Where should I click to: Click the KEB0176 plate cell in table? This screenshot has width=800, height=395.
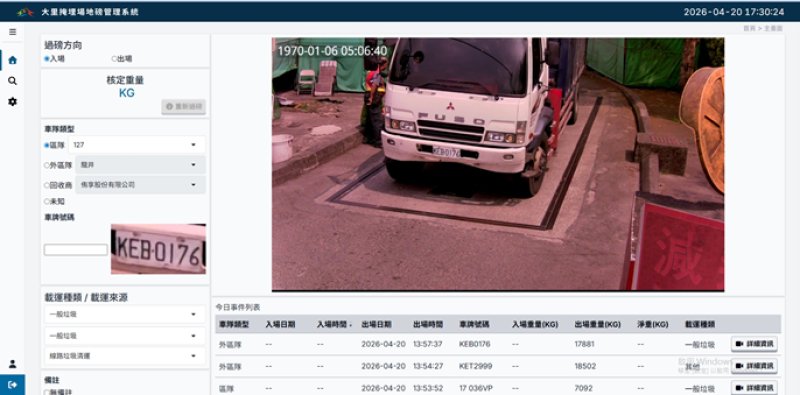point(474,344)
